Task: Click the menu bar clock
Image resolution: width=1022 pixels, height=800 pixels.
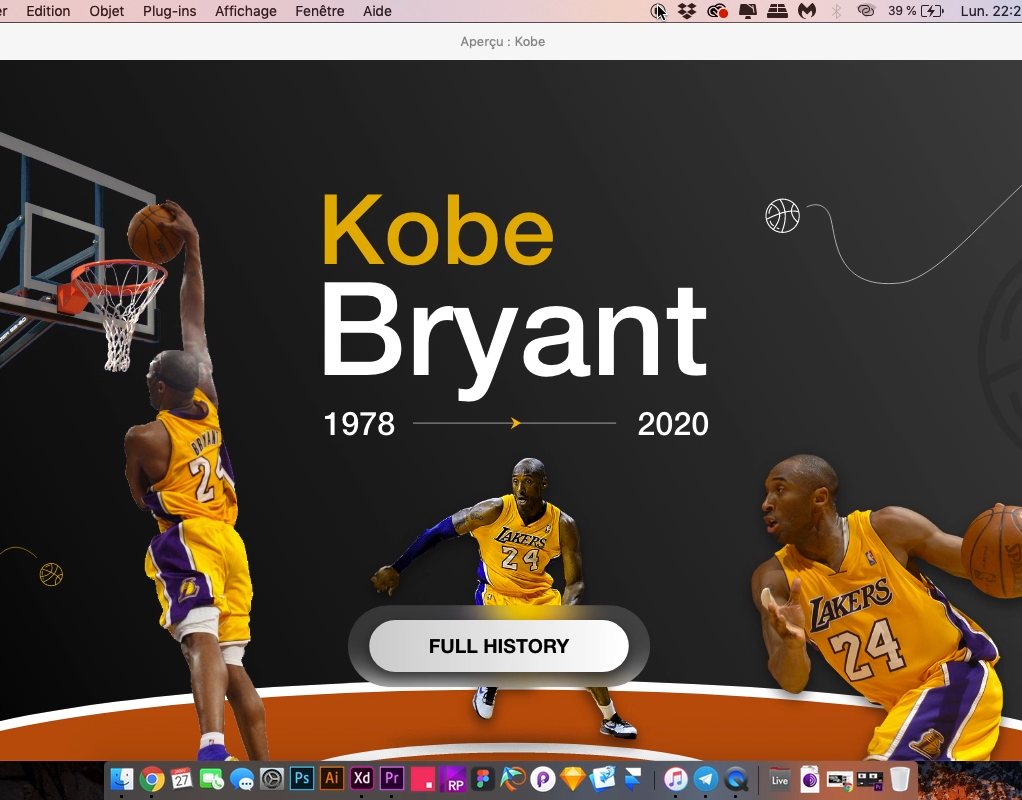Action: coord(991,11)
